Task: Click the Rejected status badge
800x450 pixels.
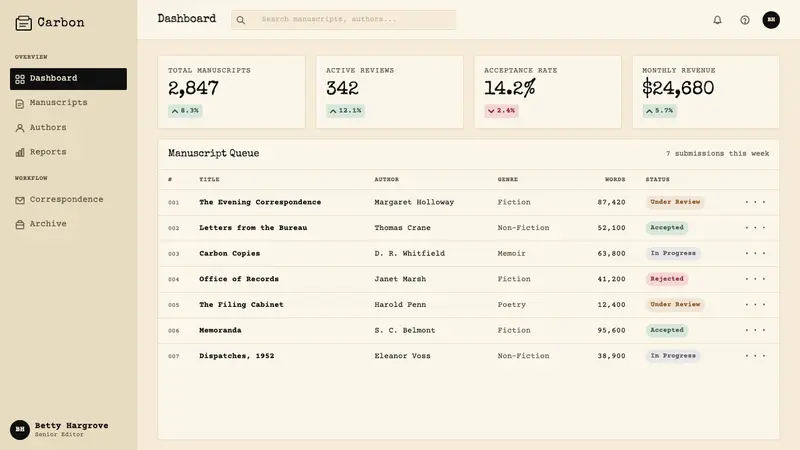Action: [x=667, y=279]
